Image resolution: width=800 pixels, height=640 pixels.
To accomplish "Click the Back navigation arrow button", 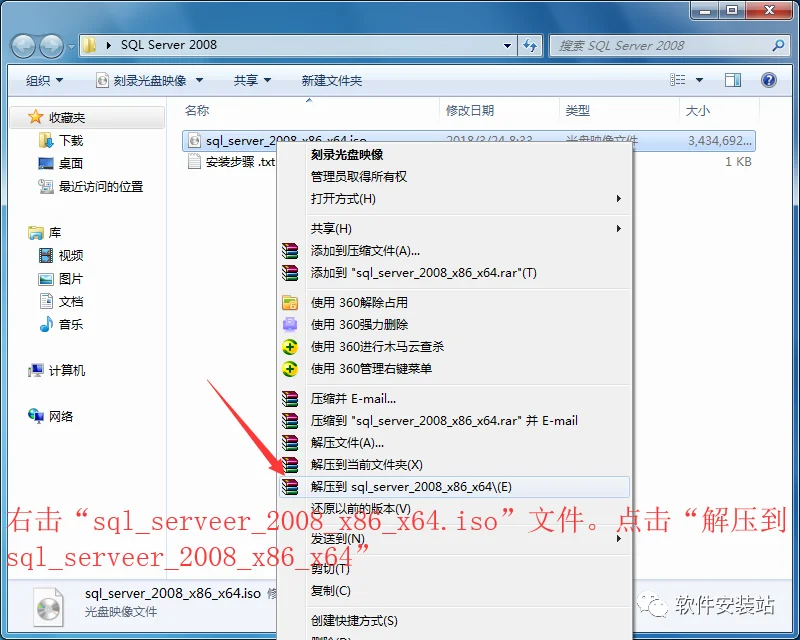I will pyautogui.click(x=23, y=46).
